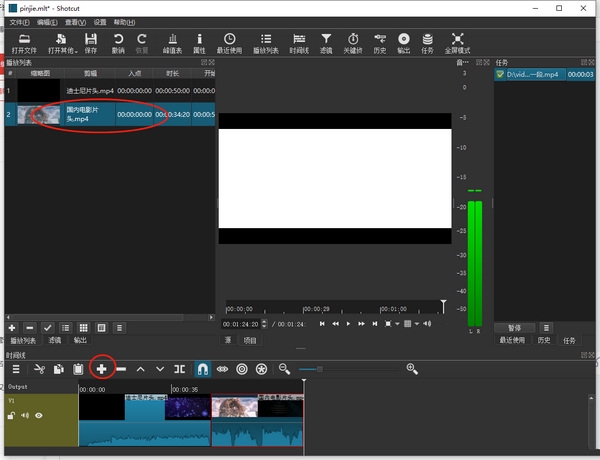
Task: Open the Open Other dropdown arrow
Action: [76, 50]
